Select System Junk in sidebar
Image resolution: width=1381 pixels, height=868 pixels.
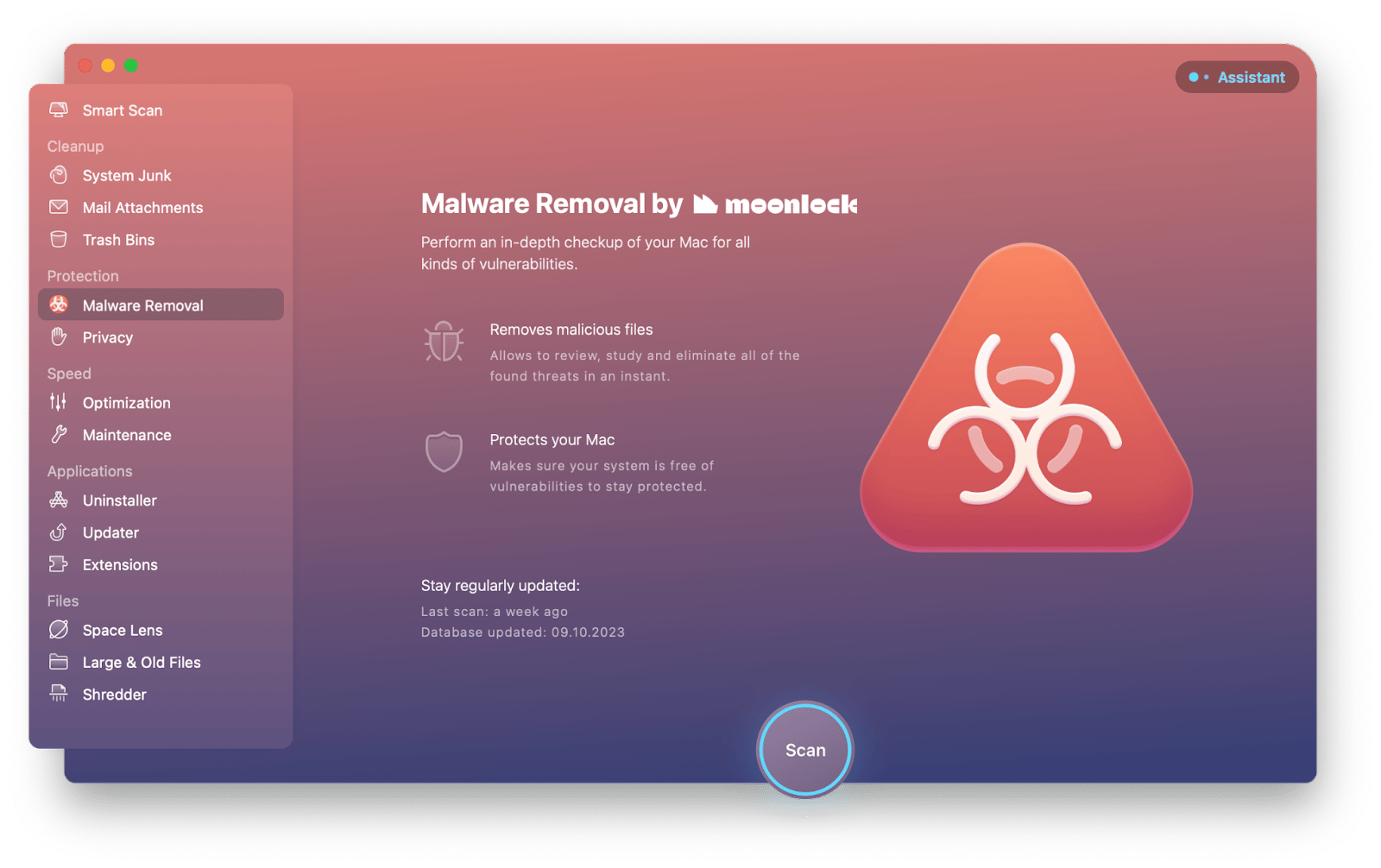point(161,175)
